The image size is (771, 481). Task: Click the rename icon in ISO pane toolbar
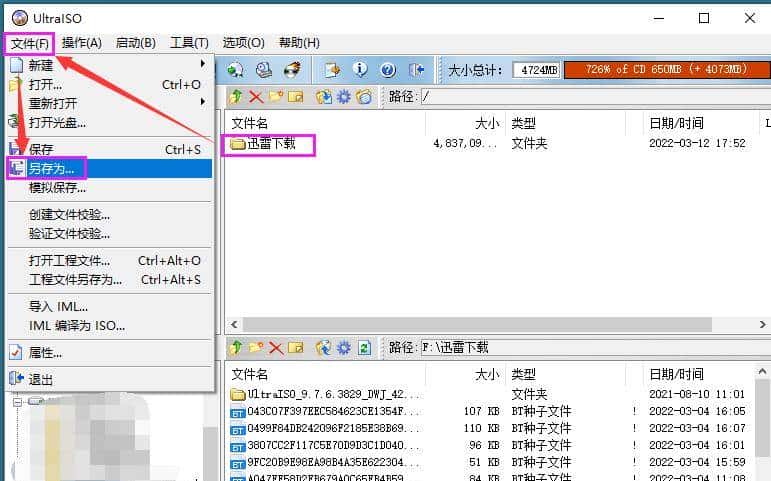tap(296, 97)
